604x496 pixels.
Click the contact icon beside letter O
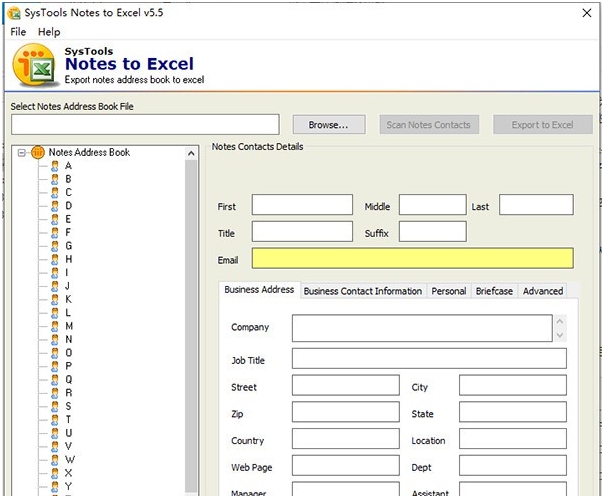tap(55, 353)
